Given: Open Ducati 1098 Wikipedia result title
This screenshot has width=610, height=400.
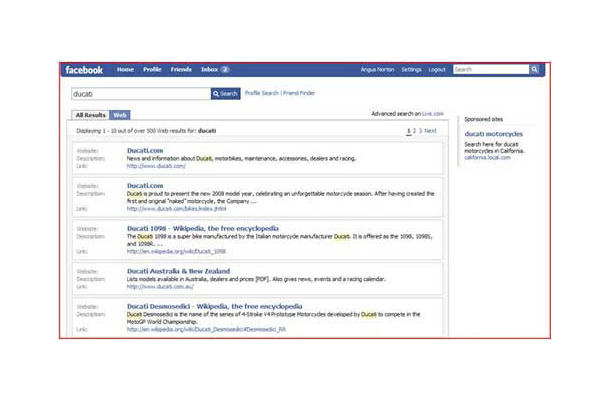Looking at the screenshot, I should pyautogui.click(x=203, y=228).
